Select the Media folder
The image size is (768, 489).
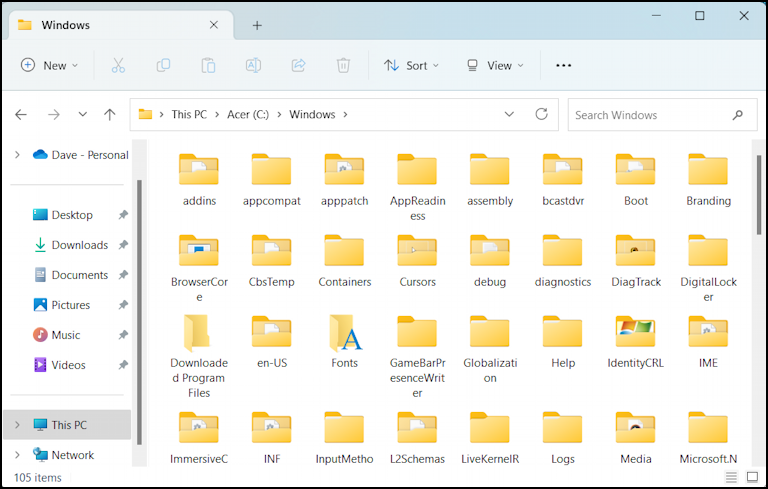(635, 438)
